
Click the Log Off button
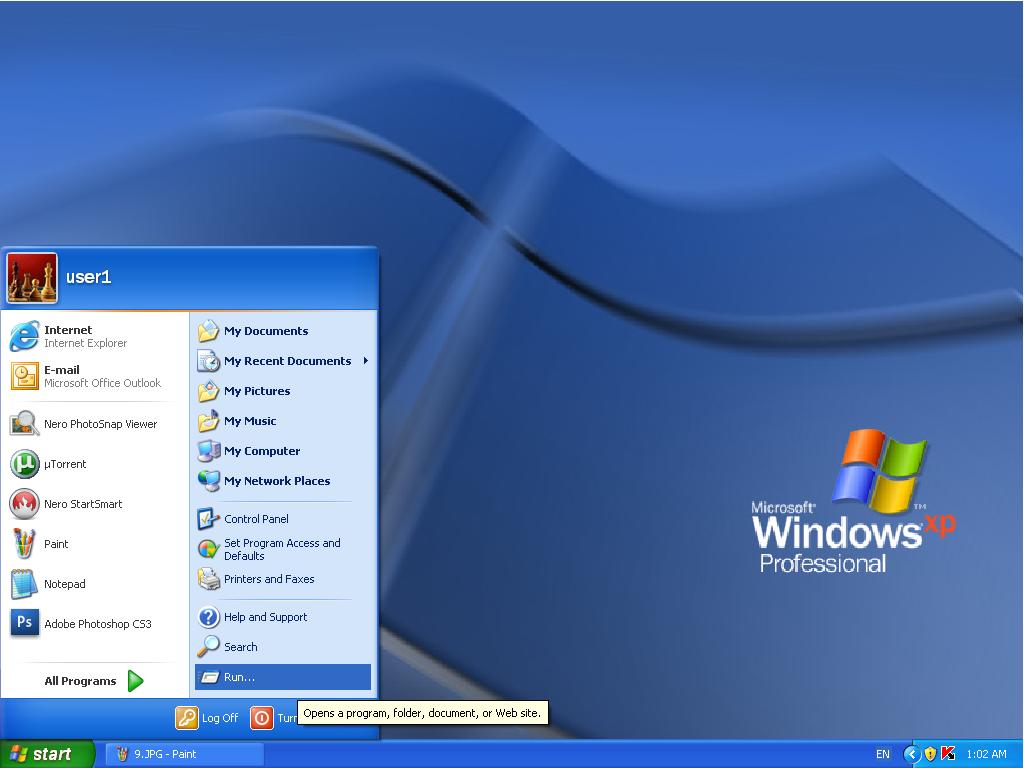point(208,717)
